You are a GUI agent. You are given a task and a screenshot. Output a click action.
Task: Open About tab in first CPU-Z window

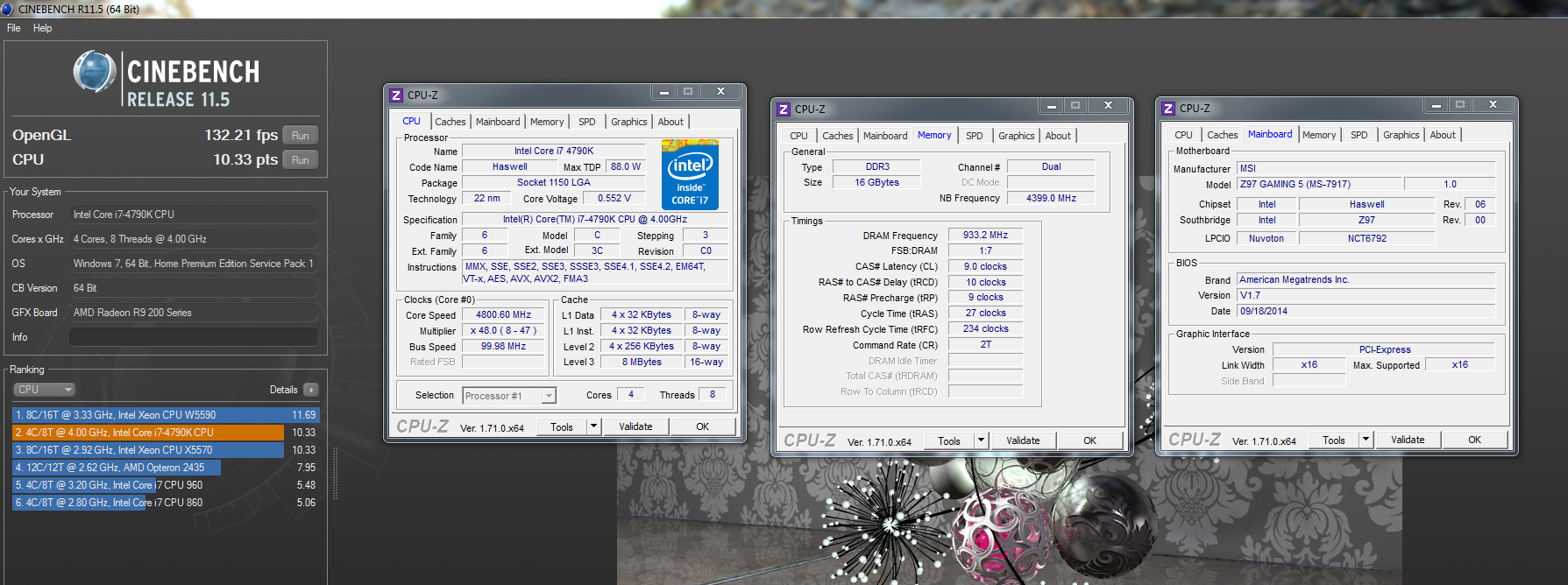670,122
